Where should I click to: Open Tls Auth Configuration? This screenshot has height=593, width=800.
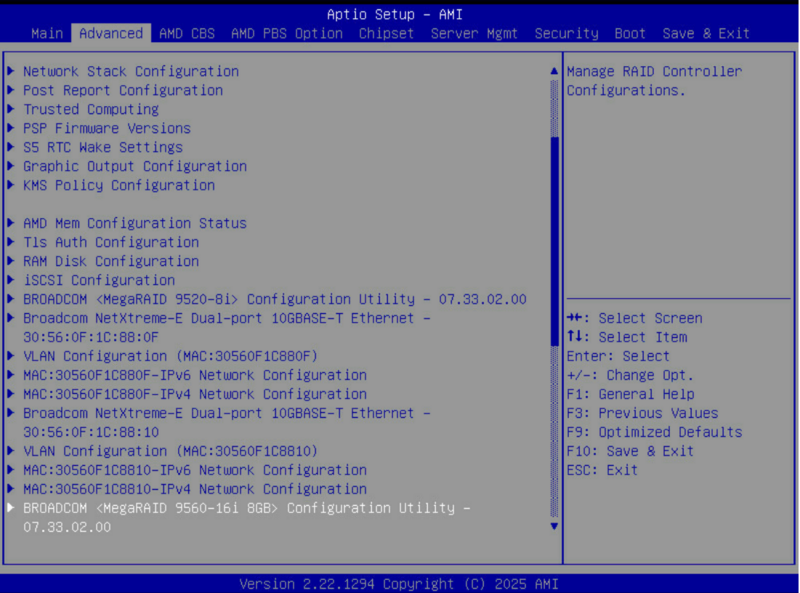click(111, 242)
